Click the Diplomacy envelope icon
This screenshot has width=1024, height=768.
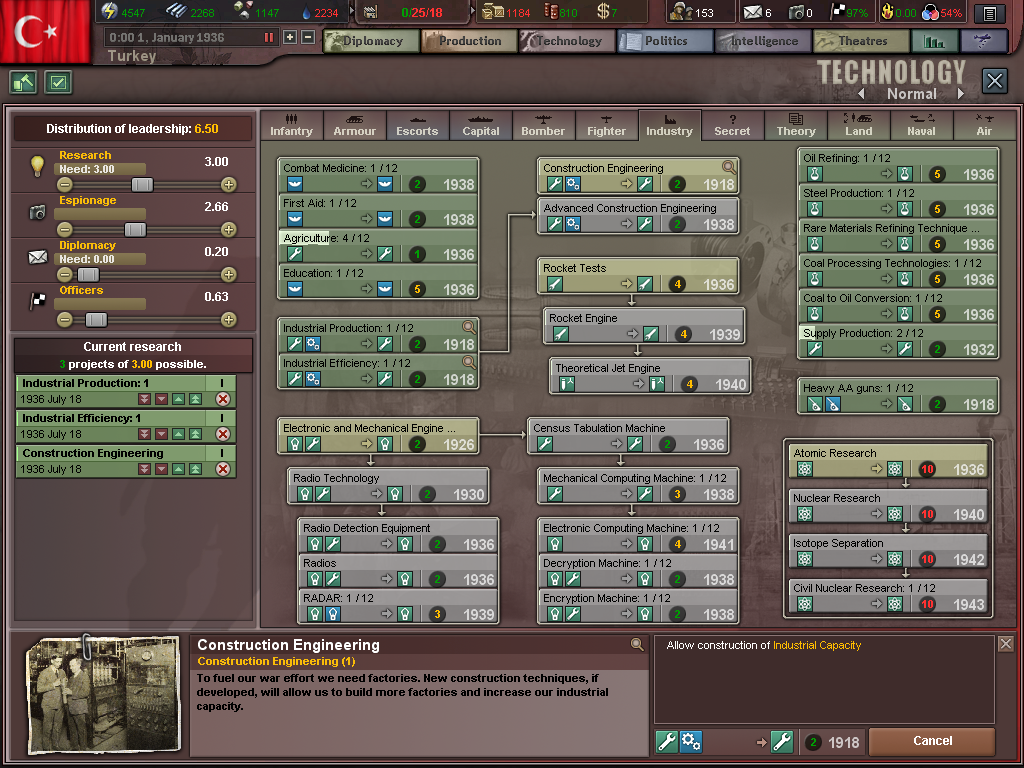[36, 257]
